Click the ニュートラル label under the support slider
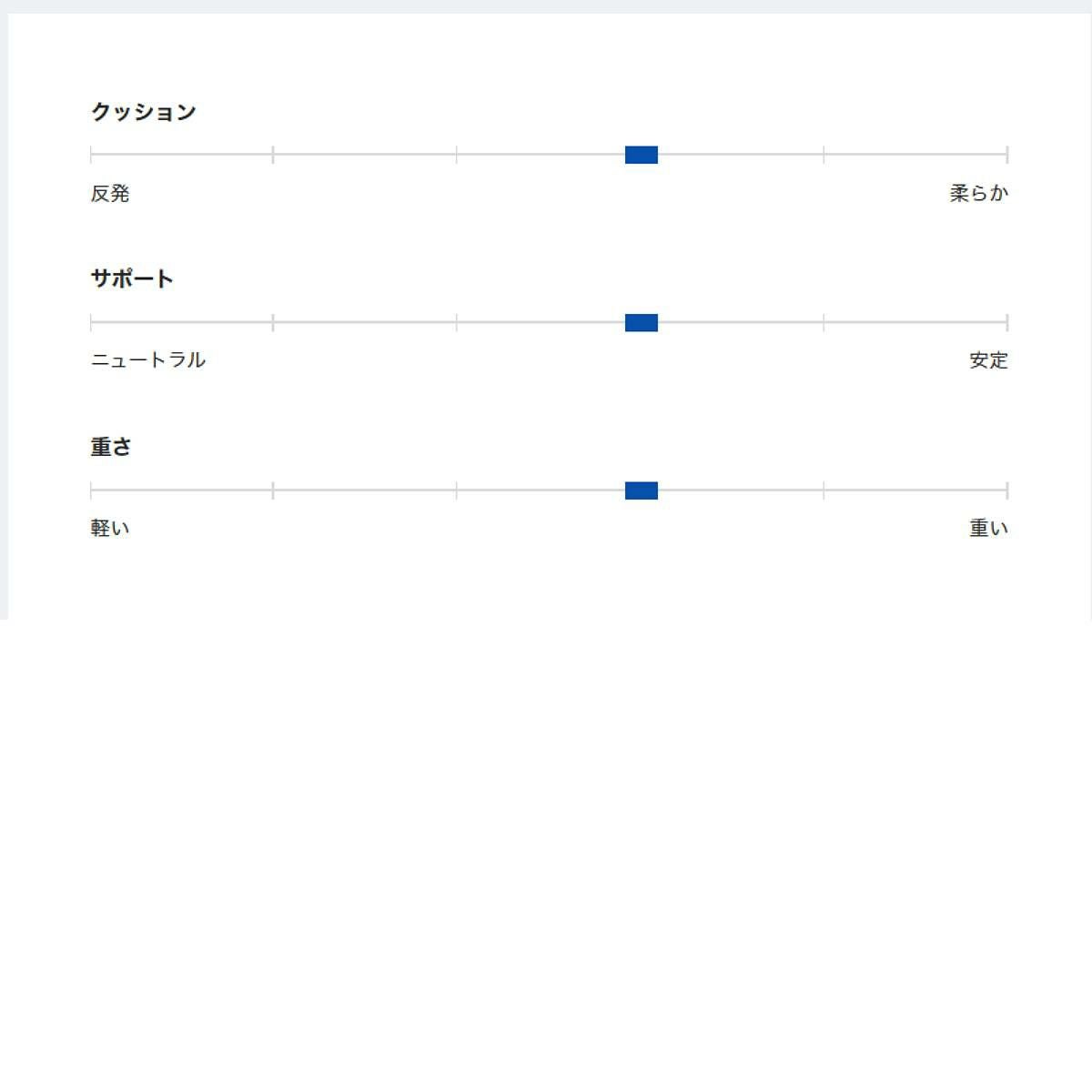The width and height of the screenshot is (1092, 1092). coord(148,360)
